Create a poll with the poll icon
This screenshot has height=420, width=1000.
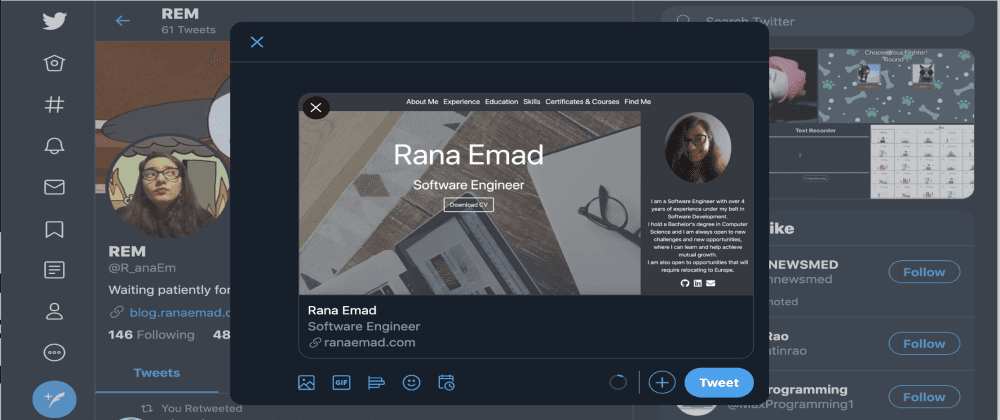[x=376, y=382]
